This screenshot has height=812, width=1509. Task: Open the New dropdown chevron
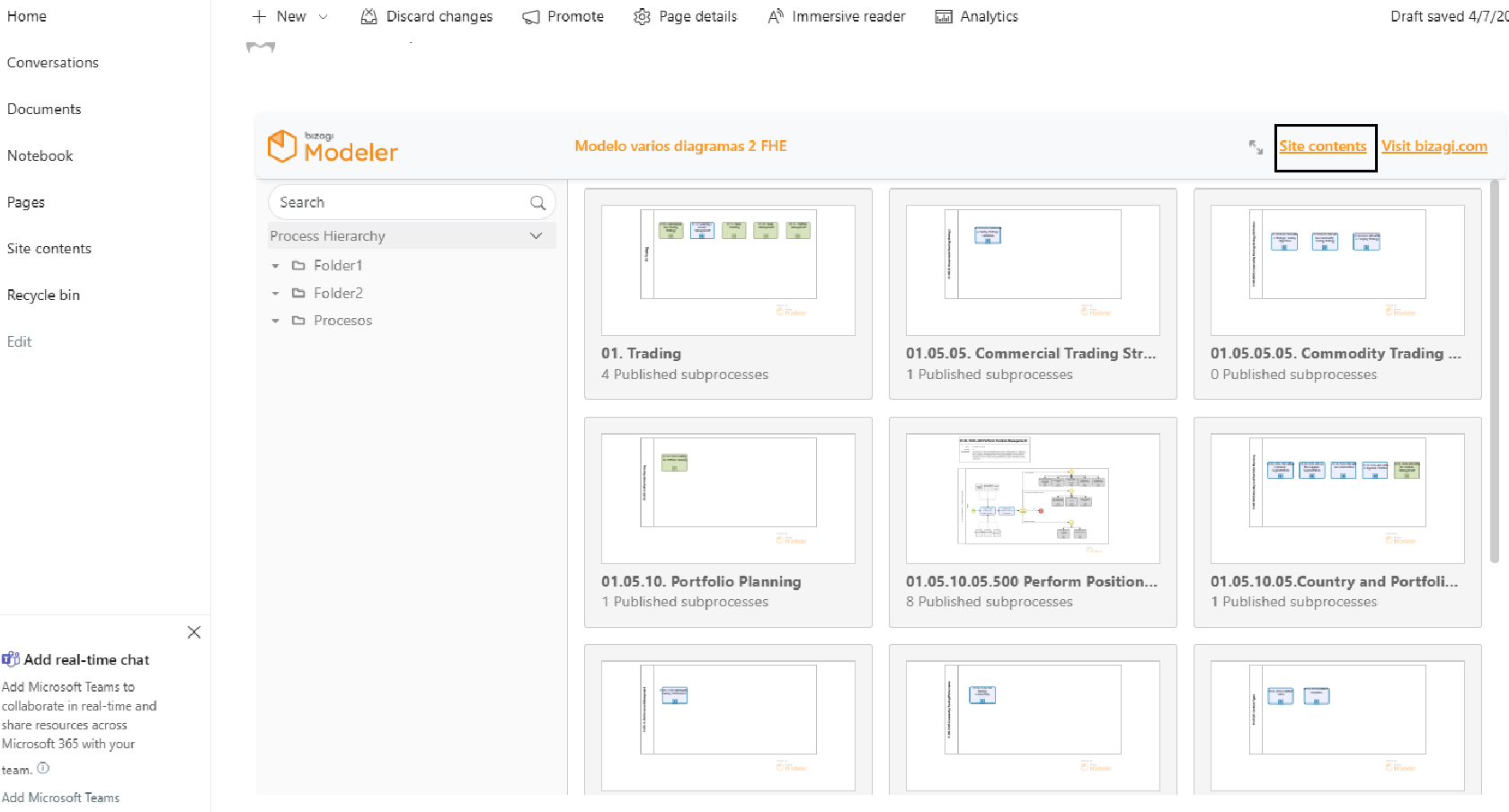(324, 16)
